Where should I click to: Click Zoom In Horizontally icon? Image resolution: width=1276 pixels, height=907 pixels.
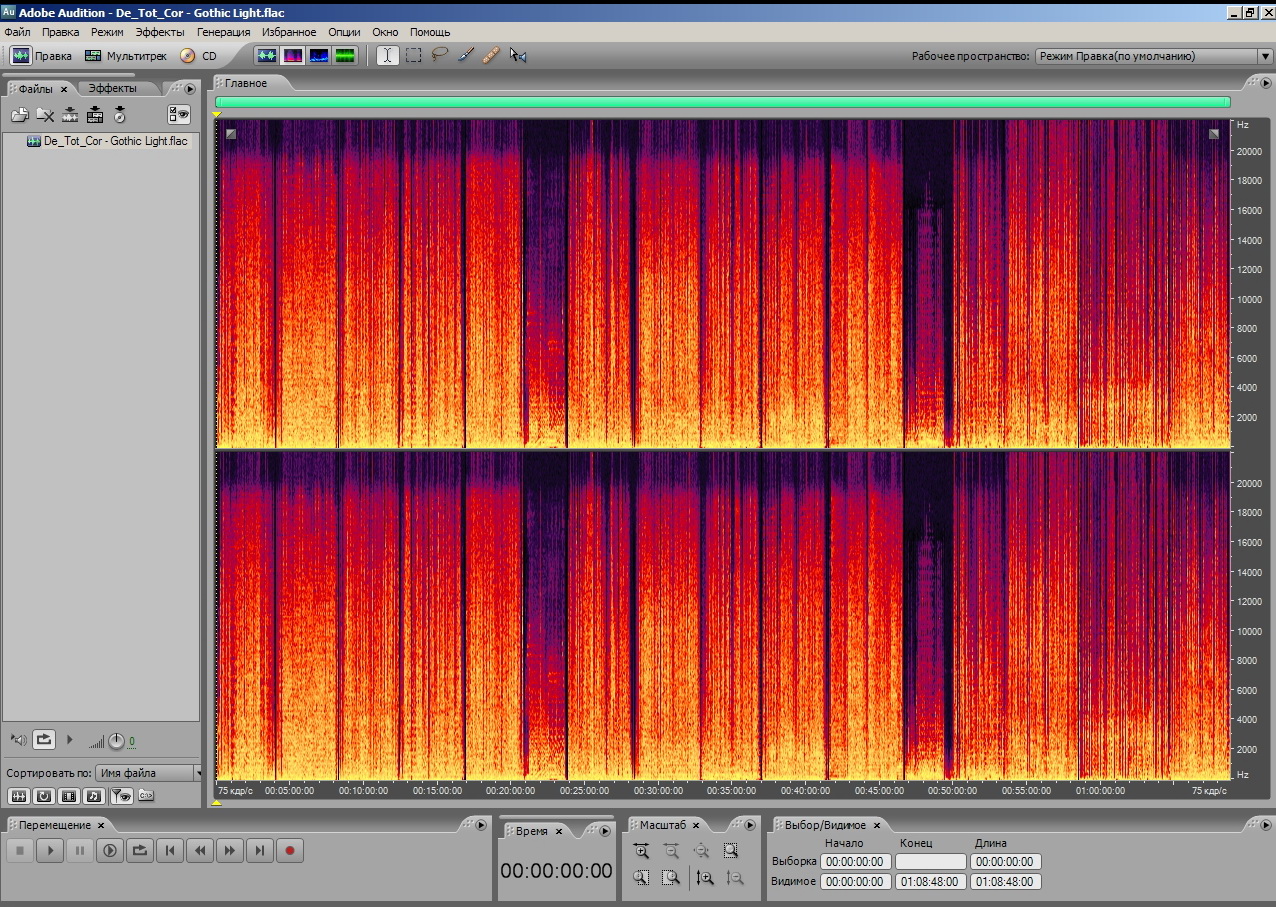point(641,851)
